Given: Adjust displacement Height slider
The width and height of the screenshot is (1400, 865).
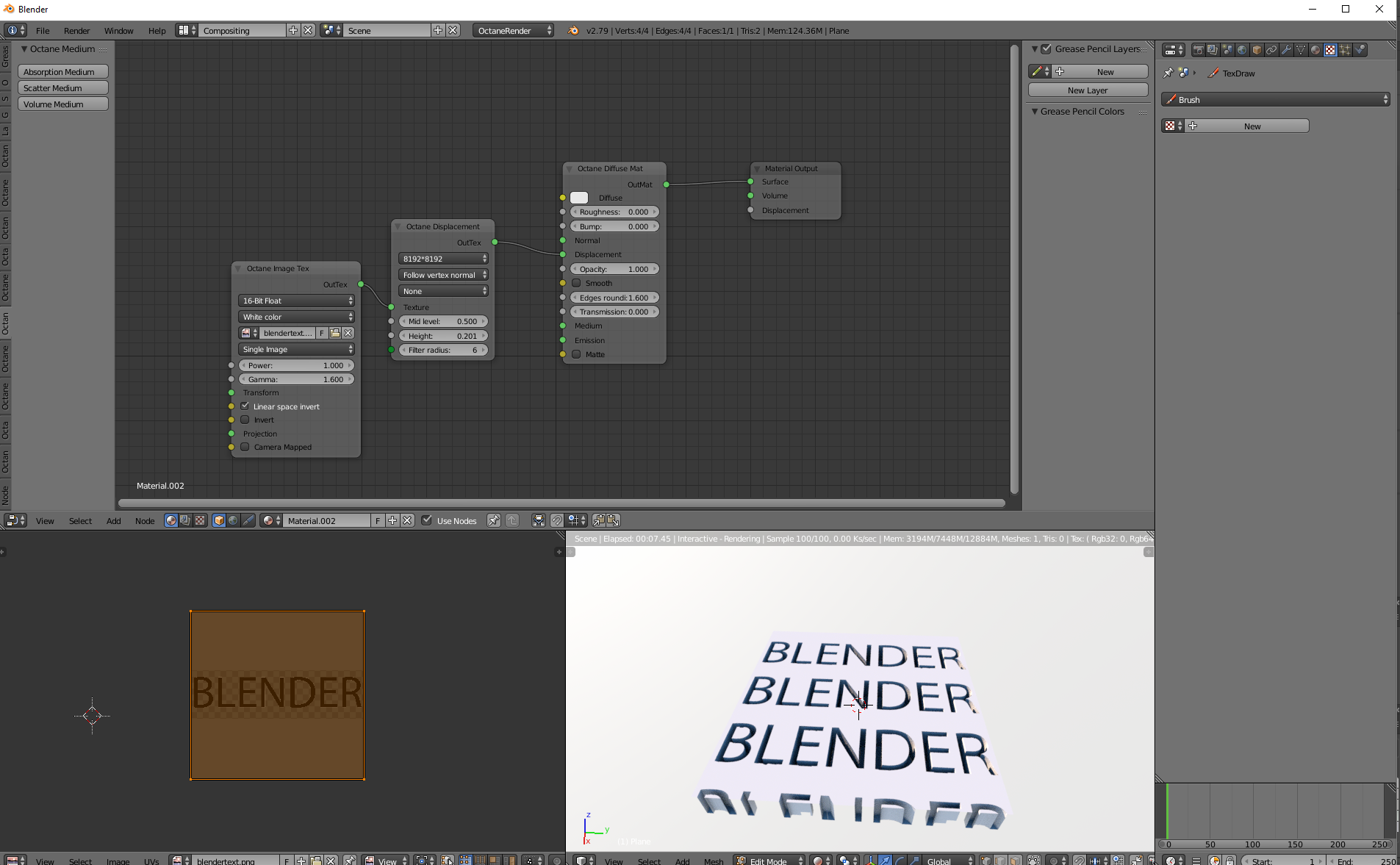Looking at the screenshot, I should point(443,336).
